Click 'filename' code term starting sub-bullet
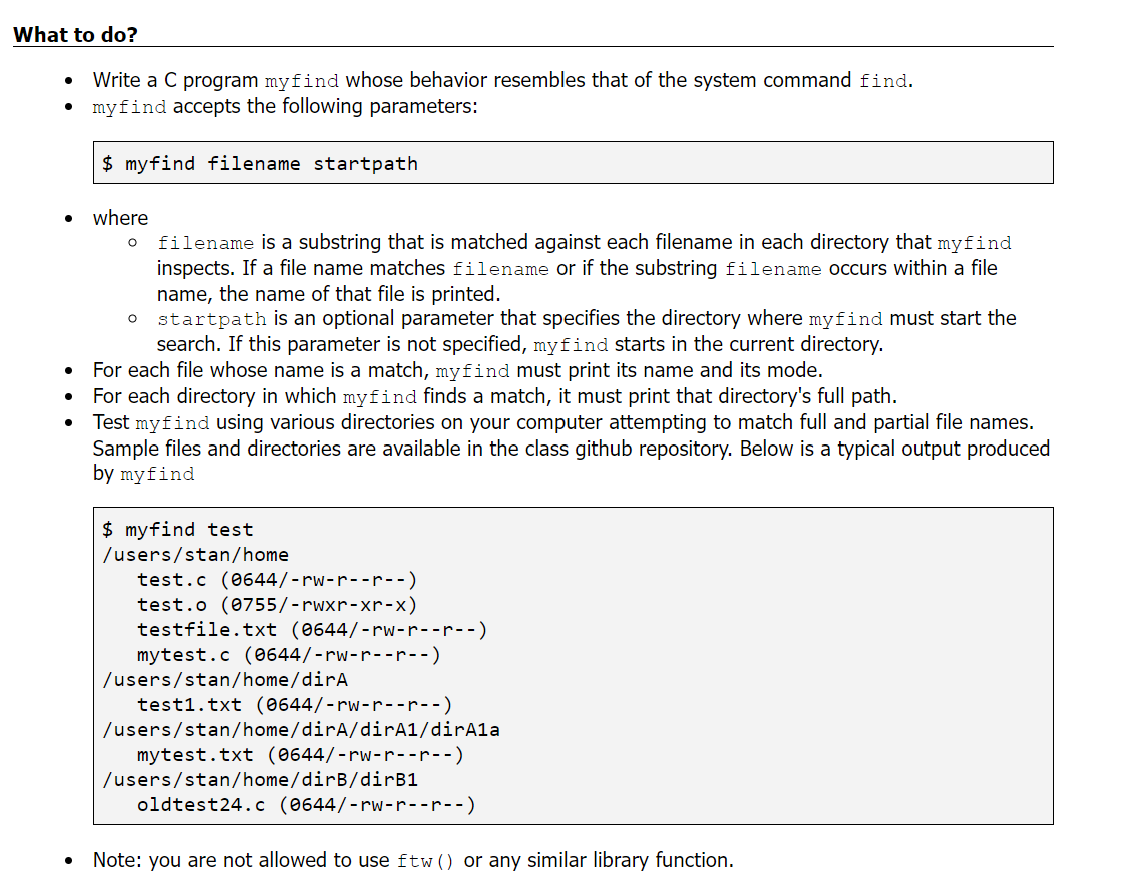 (x=206, y=243)
